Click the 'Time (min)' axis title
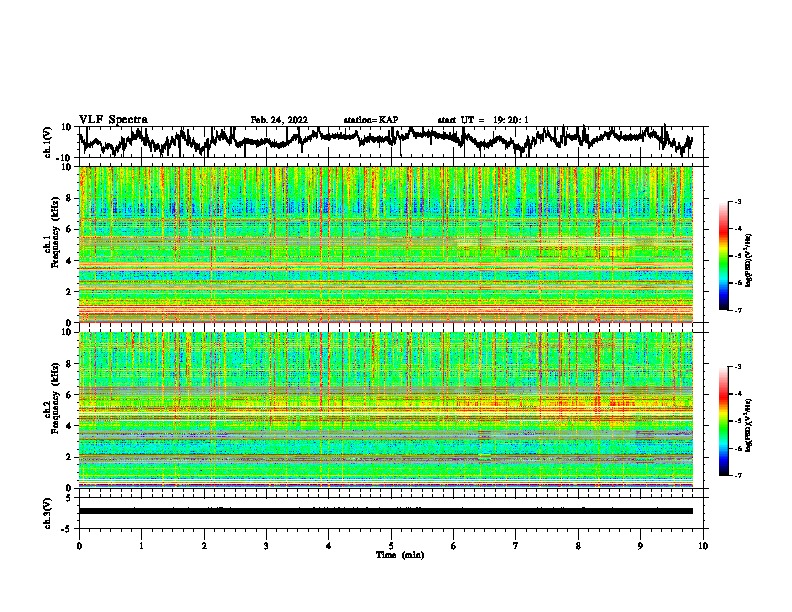Viewport: 792px width, 612px height. [400, 555]
